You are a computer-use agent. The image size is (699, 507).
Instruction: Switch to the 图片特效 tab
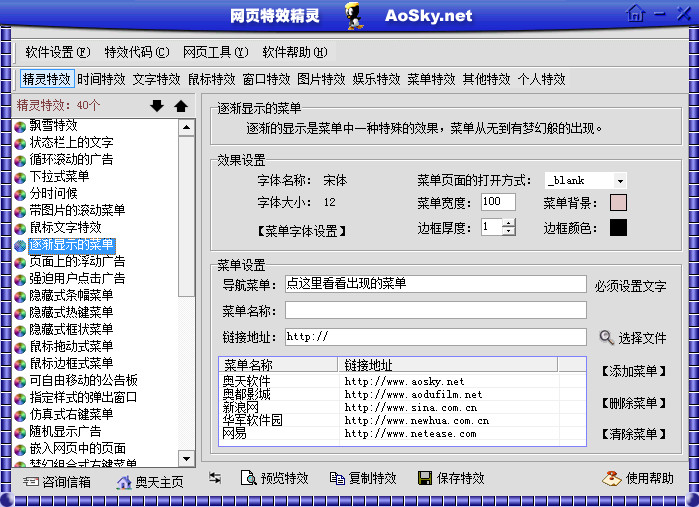click(321, 79)
